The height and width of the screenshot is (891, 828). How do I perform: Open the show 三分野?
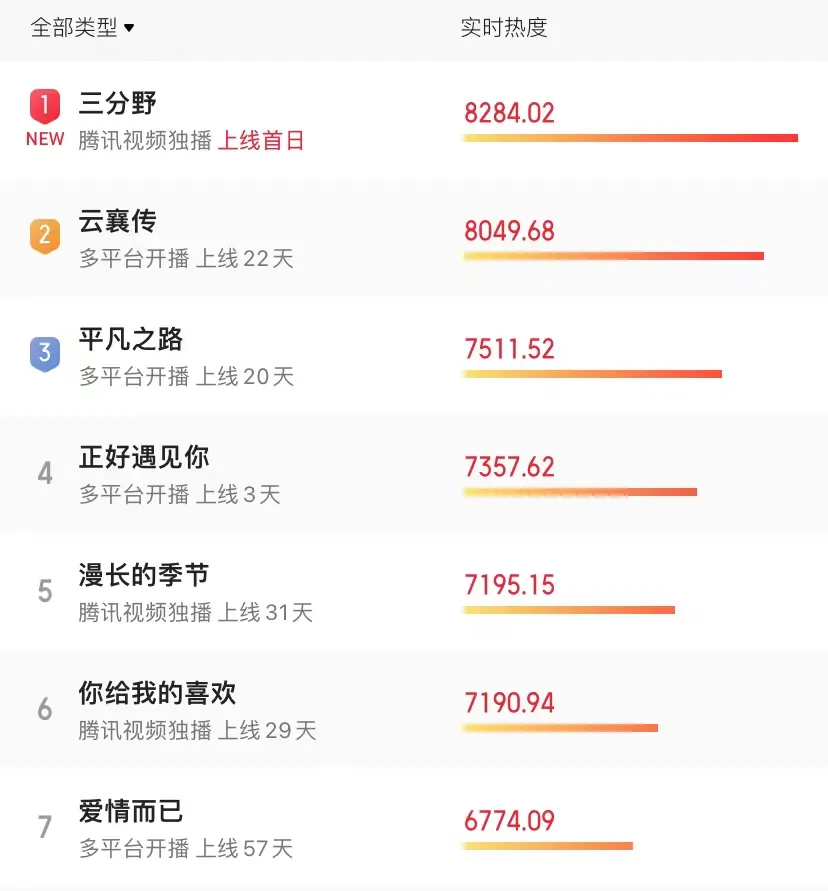coord(118,103)
